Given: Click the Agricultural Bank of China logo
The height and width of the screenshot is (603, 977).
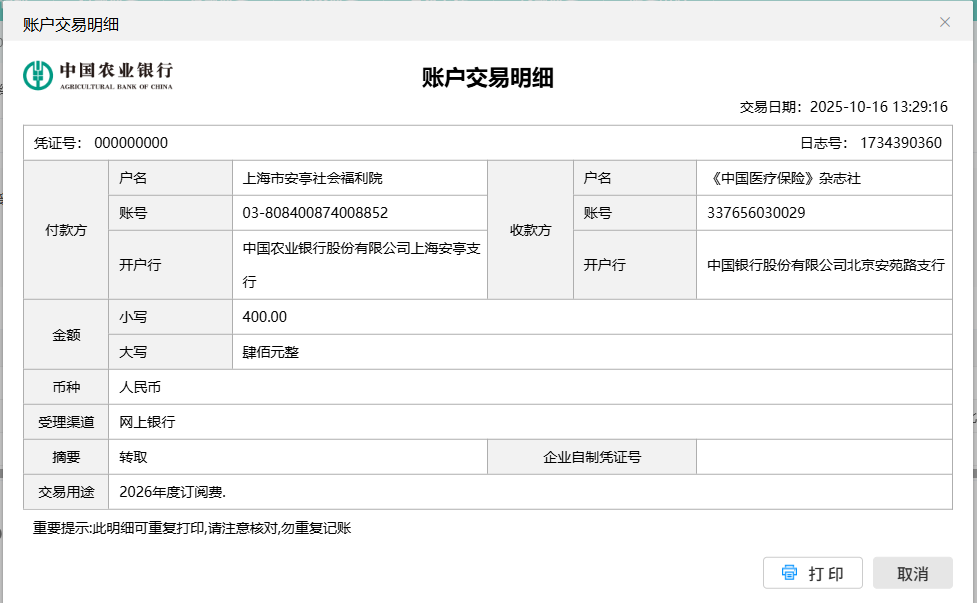Looking at the screenshot, I should [x=98, y=75].
